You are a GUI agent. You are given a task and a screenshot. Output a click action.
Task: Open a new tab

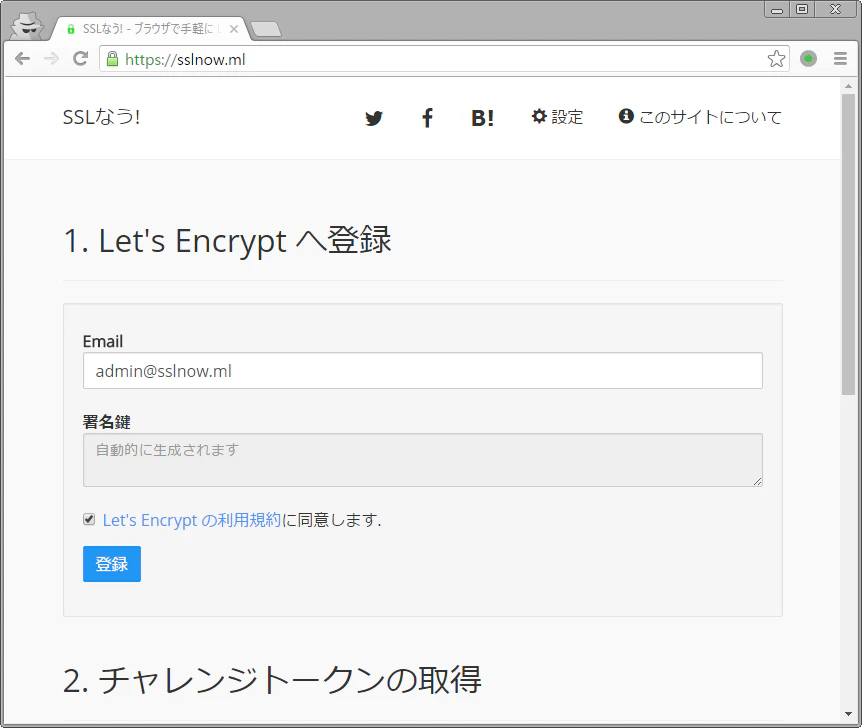266,29
